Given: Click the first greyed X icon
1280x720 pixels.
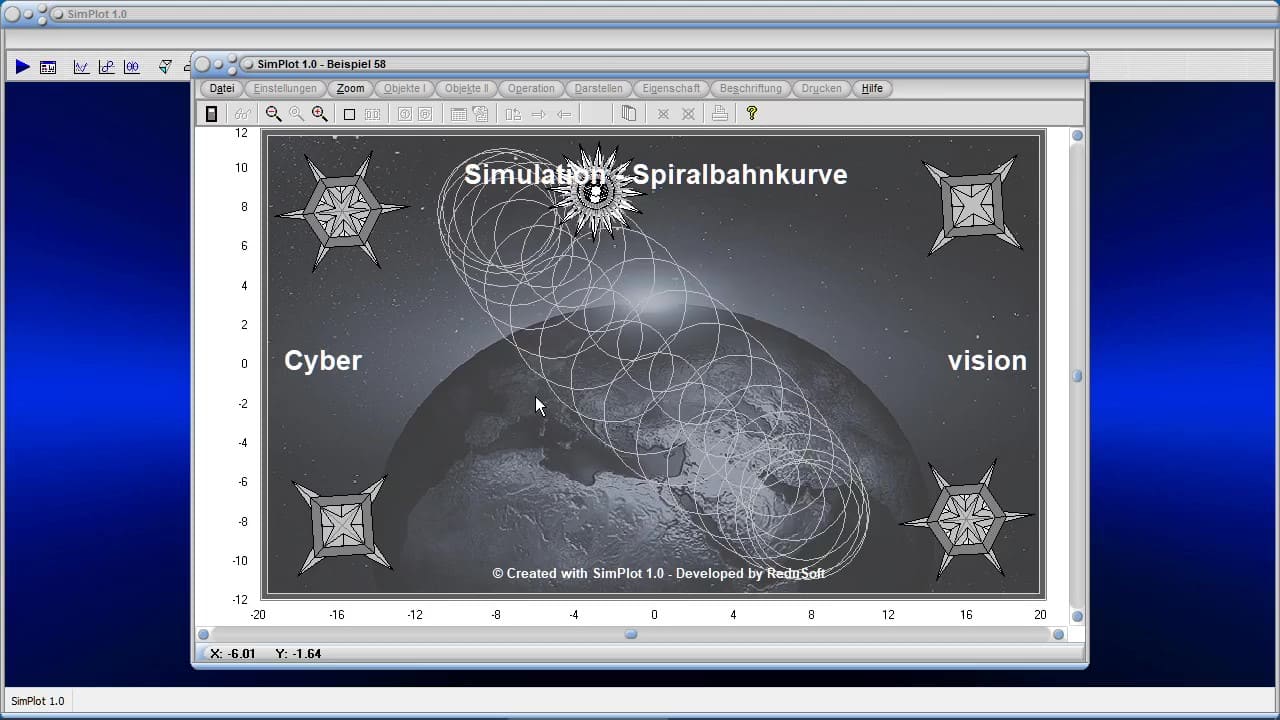Looking at the screenshot, I should (x=663, y=114).
